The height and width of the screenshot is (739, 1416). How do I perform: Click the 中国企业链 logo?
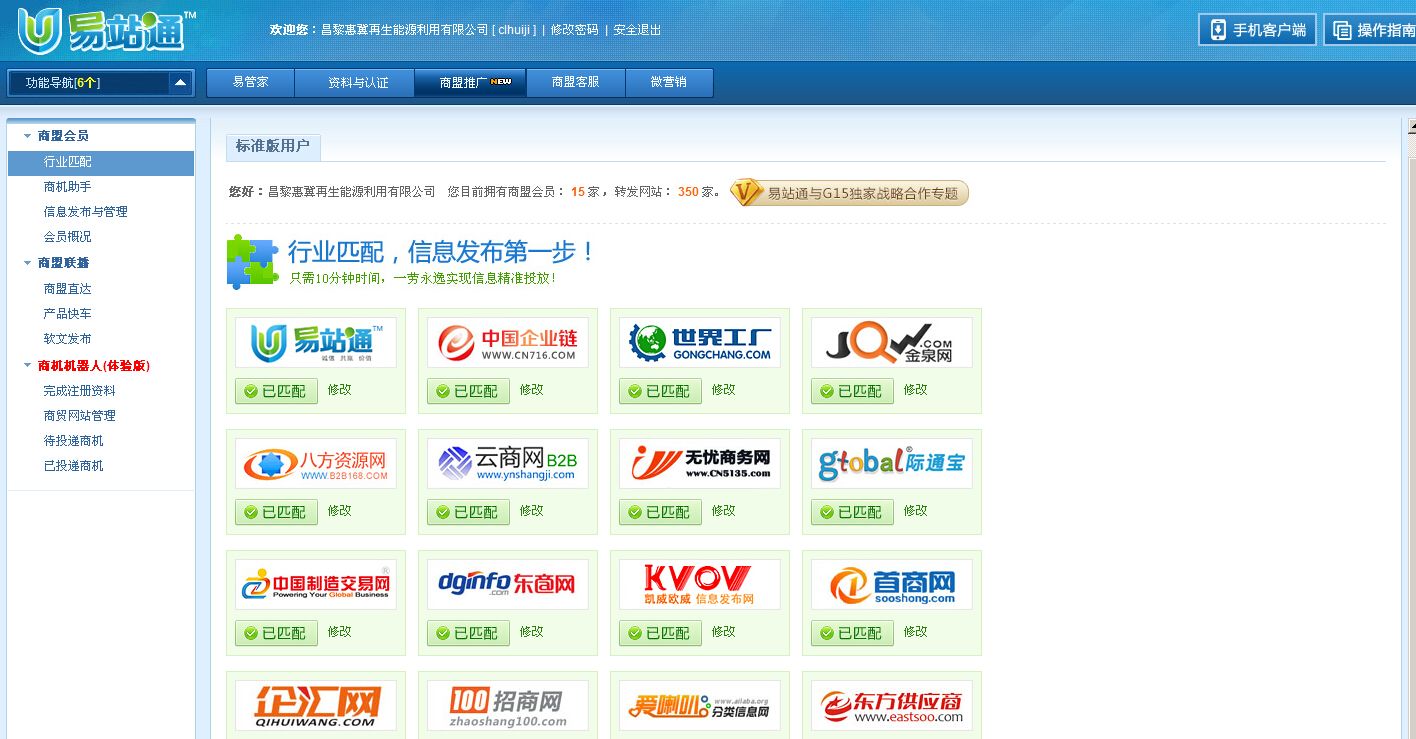point(508,343)
